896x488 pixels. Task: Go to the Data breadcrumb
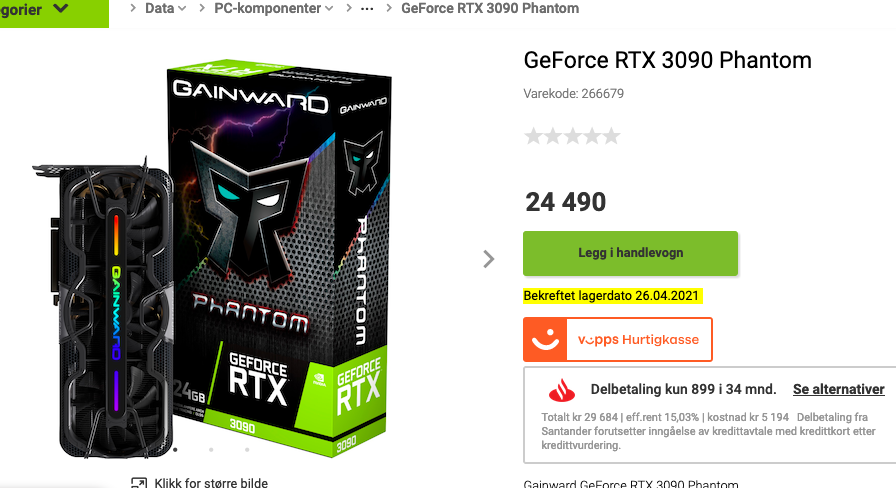(x=159, y=9)
